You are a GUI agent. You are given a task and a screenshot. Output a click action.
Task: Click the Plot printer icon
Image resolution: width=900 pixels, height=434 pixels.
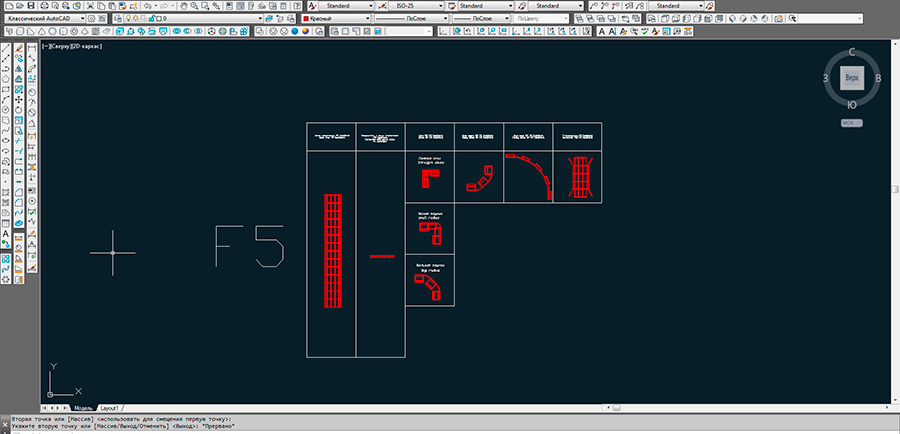(44, 5)
